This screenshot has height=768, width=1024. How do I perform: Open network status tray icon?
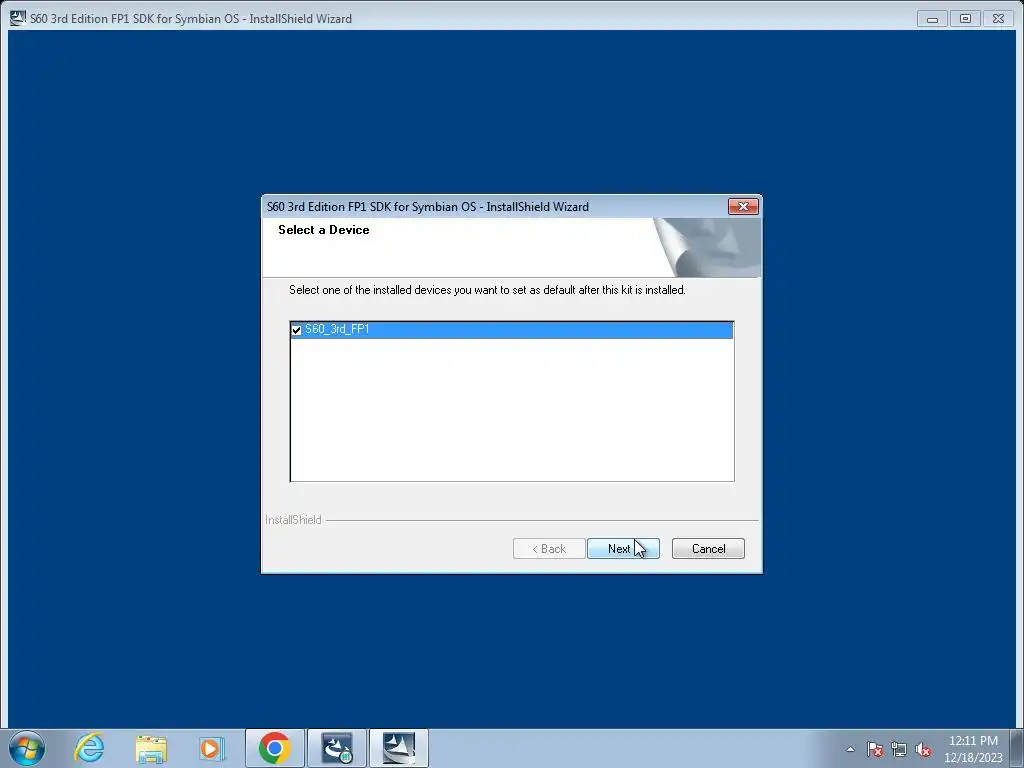(x=899, y=749)
